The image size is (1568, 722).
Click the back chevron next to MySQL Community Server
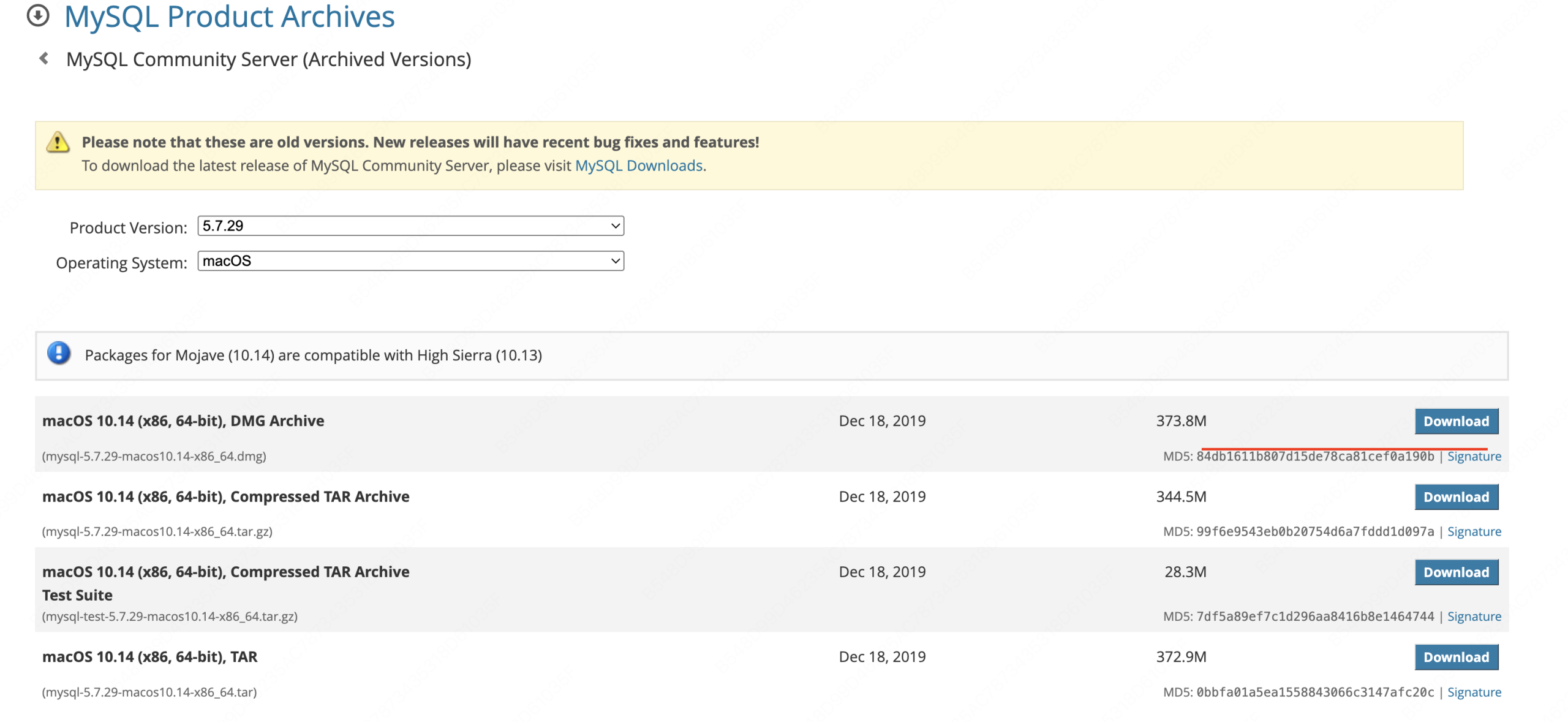coord(43,59)
